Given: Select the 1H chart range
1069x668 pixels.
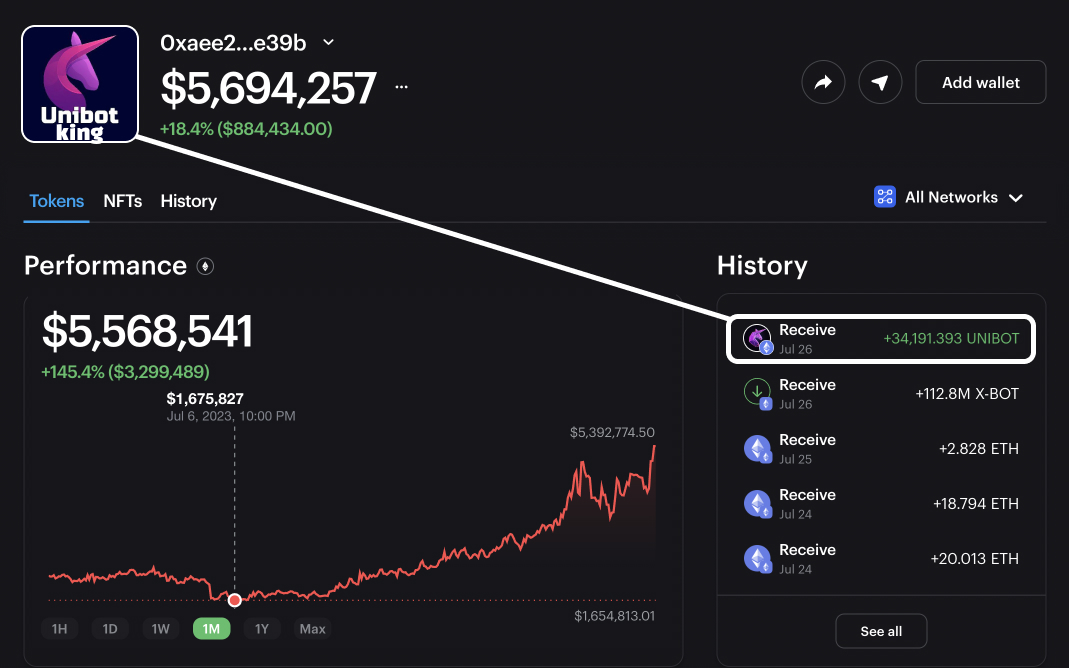Looking at the screenshot, I should 59,628.
